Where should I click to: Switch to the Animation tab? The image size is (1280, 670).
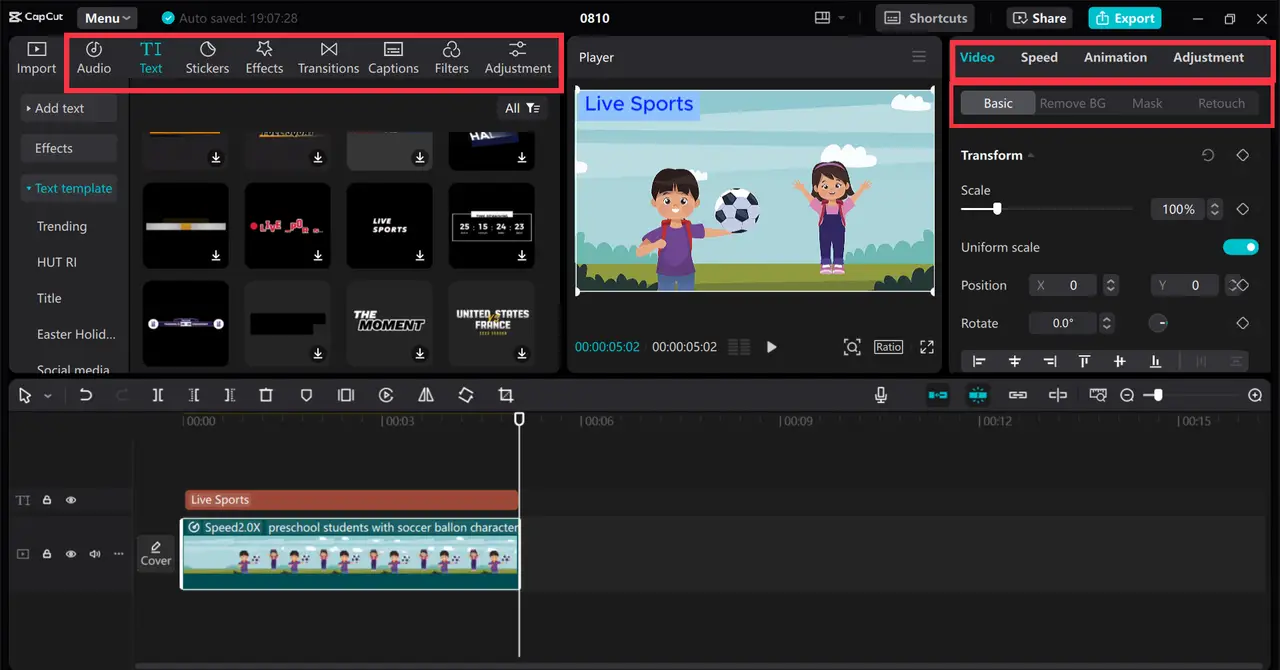[x=1115, y=57]
